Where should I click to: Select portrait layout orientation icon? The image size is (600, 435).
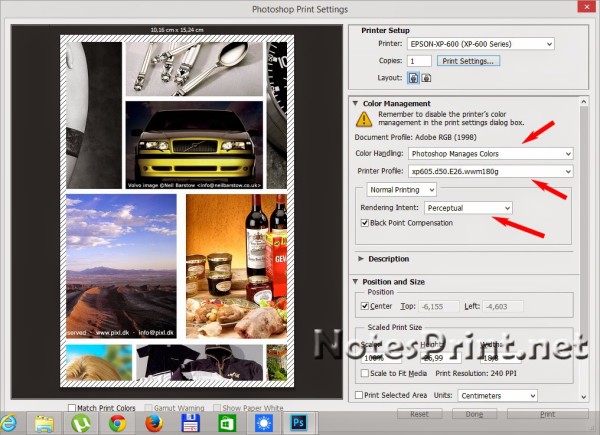point(413,77)
